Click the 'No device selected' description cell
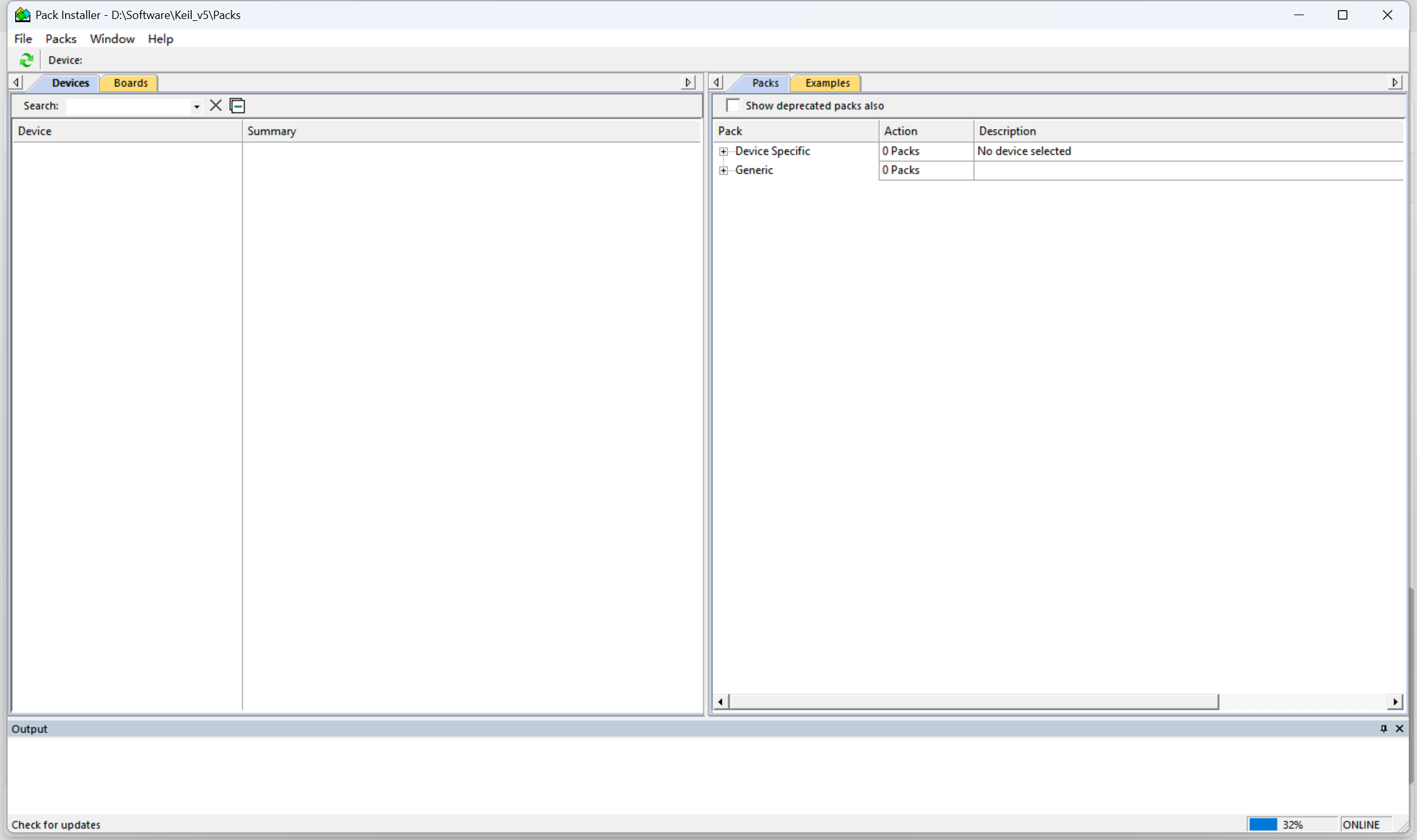1417x840 pixels. [1189, 151]
